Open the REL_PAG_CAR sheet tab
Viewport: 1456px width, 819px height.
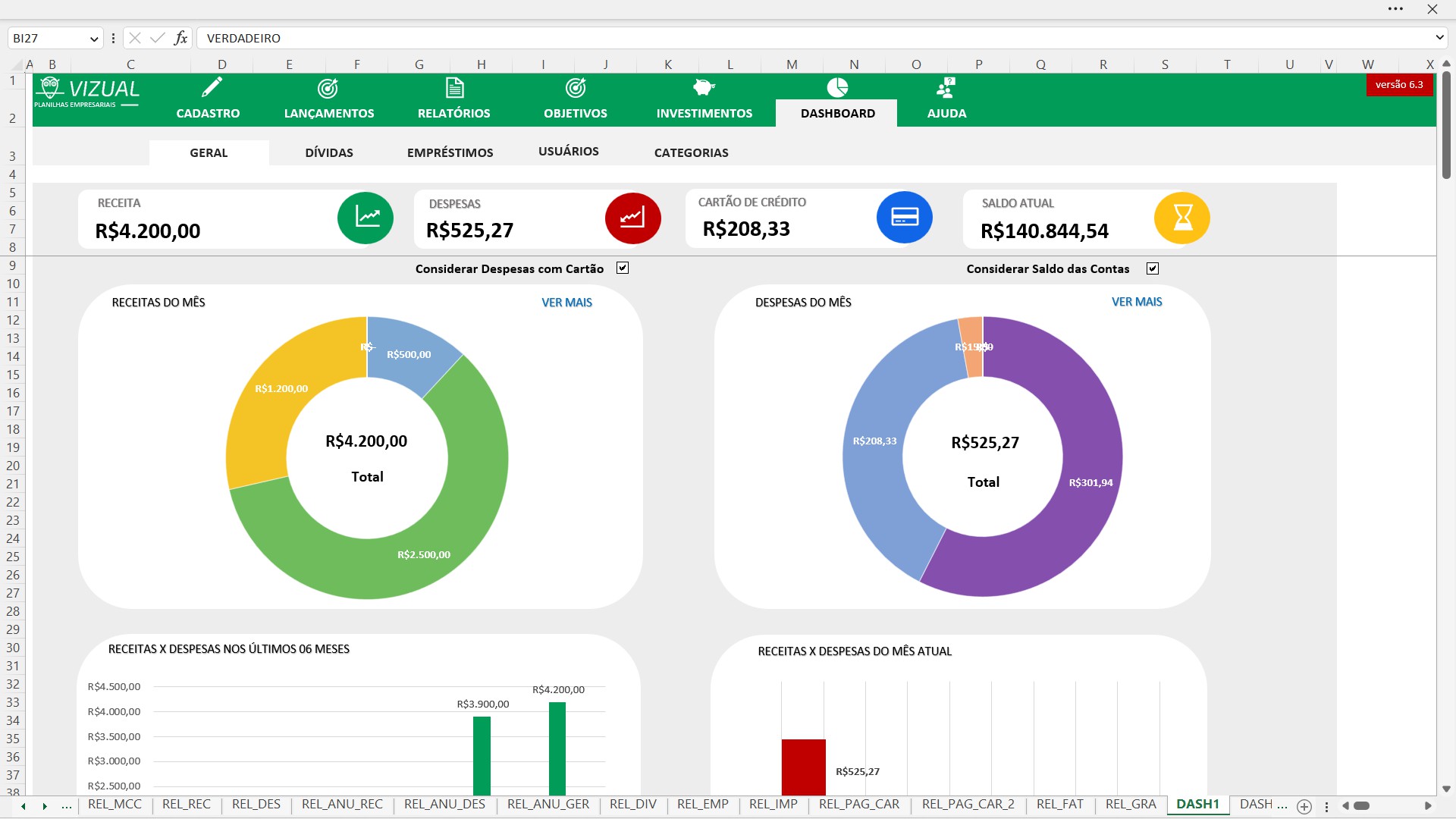[858, 805]
